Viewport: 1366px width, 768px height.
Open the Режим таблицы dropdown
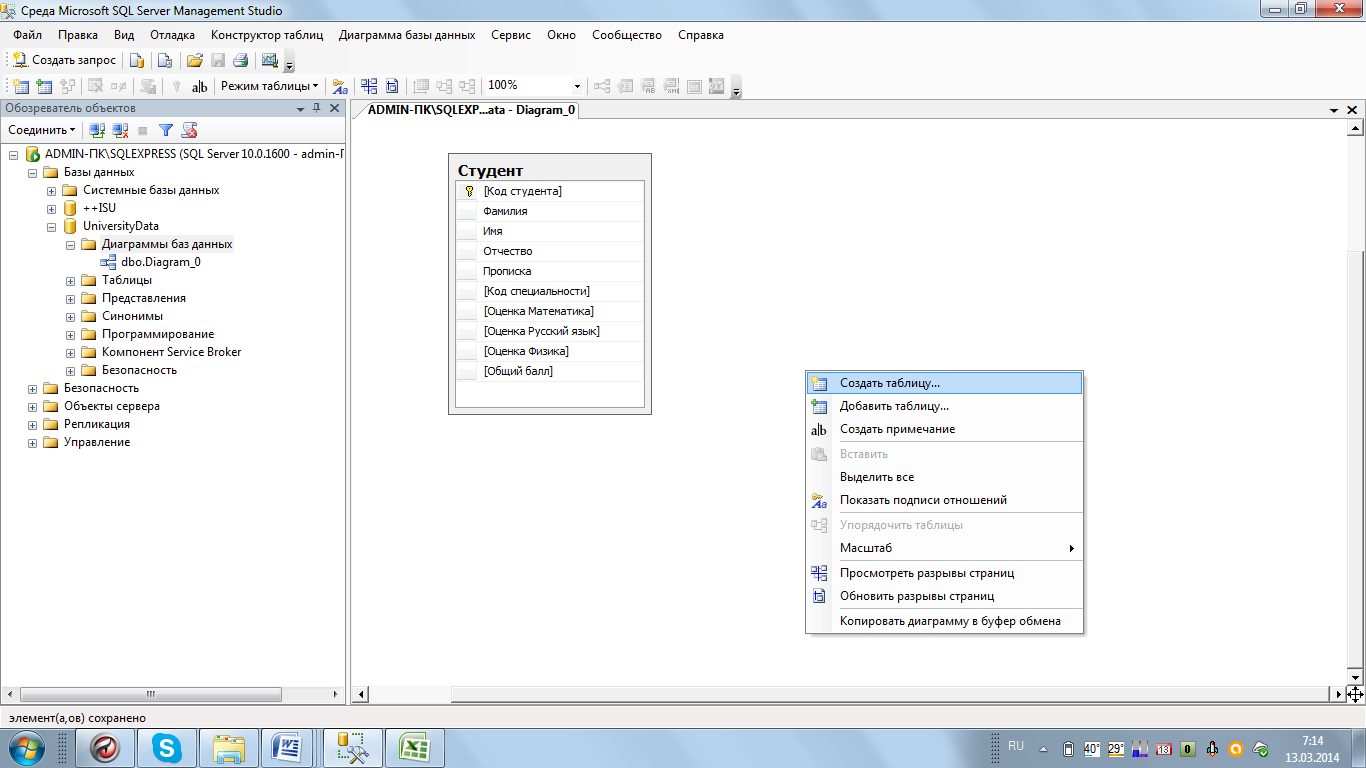pyautogui.click(x=270, y=86)
